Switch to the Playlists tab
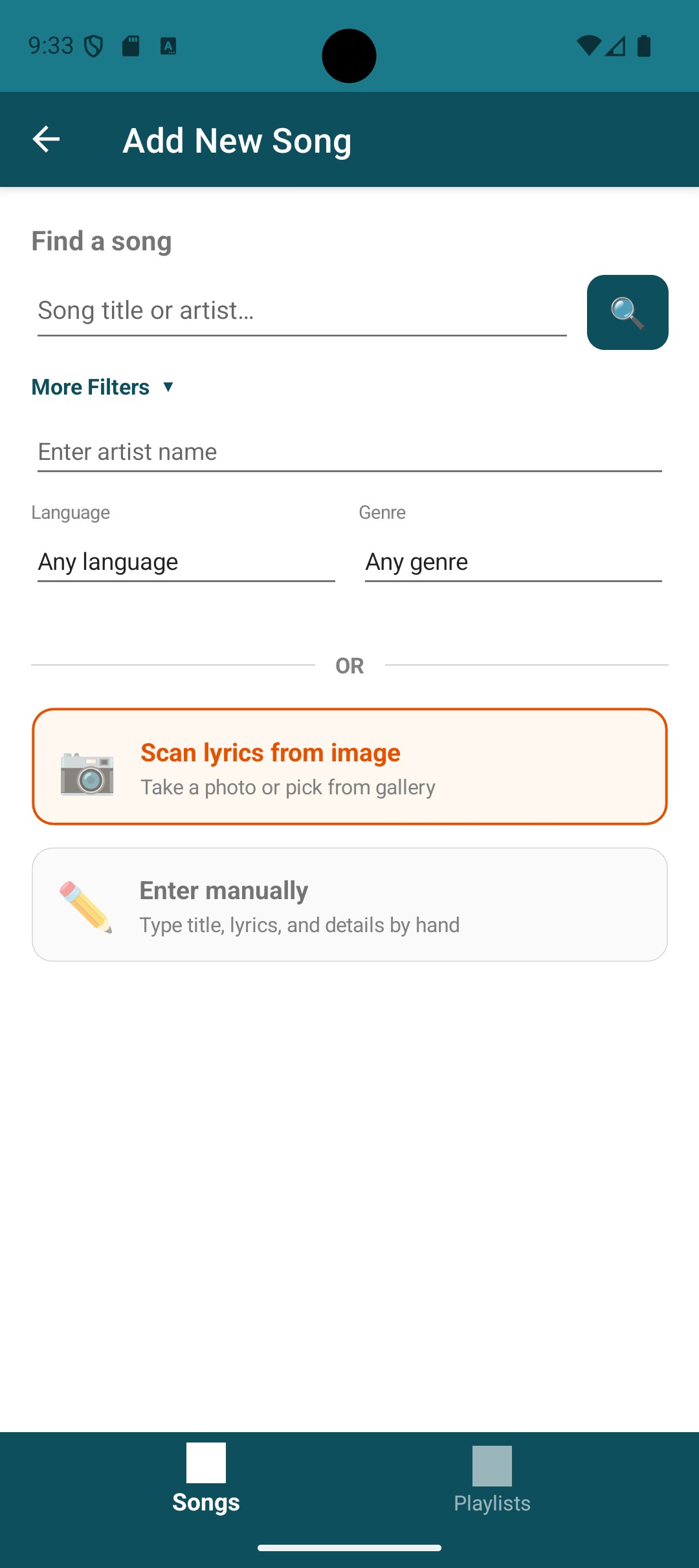Viewport: 699px width, 1568px height. (492, 1502)
